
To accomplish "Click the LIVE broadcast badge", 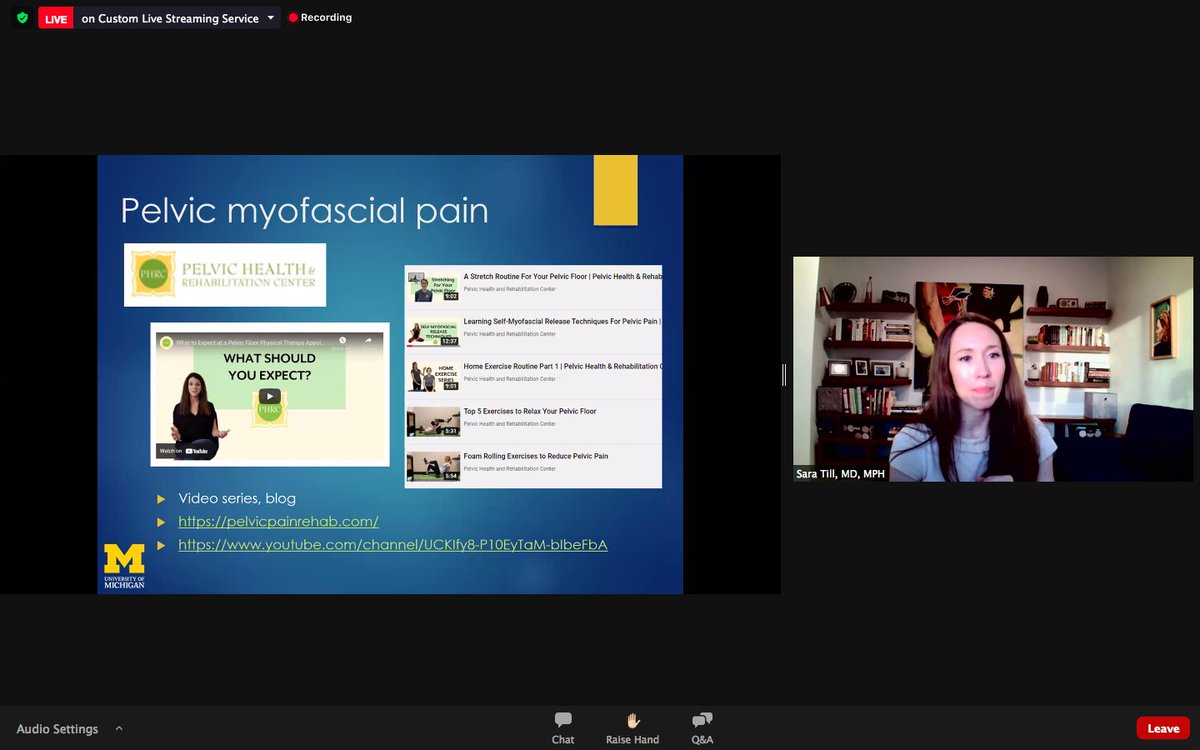I will [55, 17].
